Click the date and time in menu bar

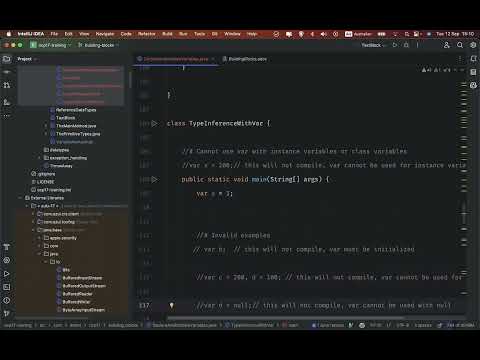click(x=455, y=34)
